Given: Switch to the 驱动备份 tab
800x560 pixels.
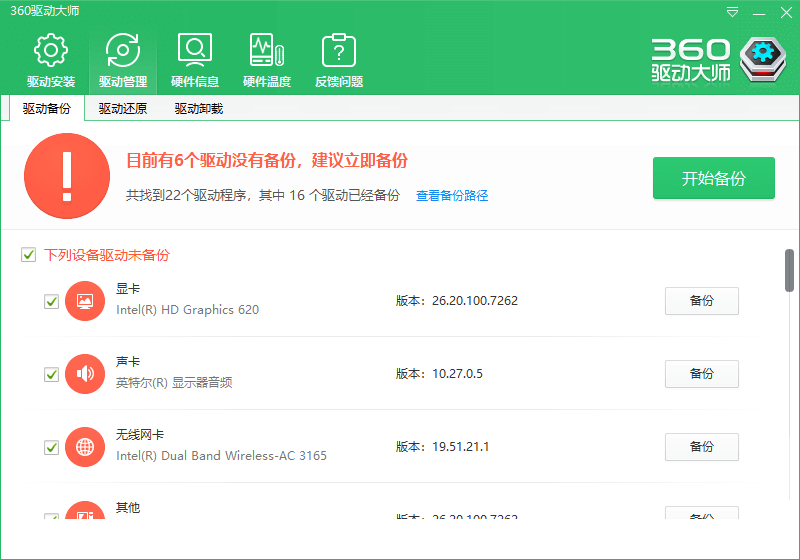Looking at the screenshot, I should [x=46, y=109].
